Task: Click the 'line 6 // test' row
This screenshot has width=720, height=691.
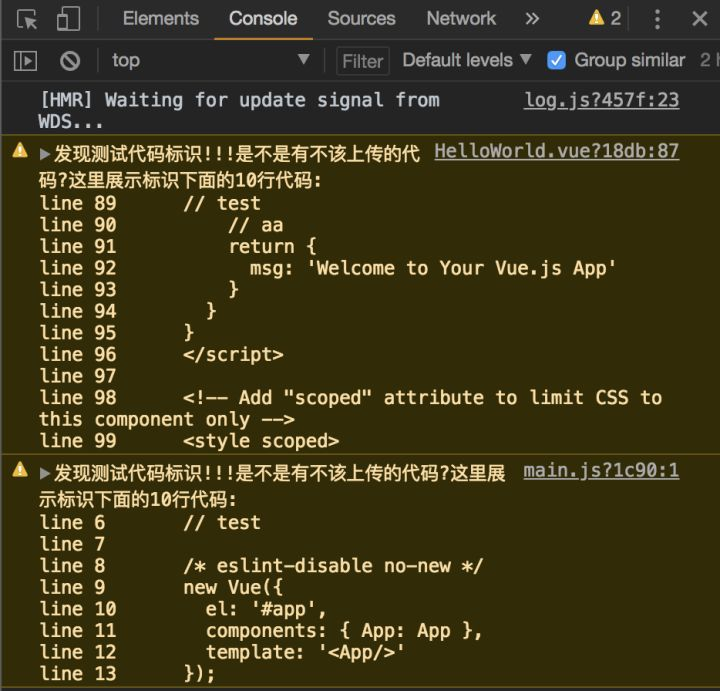Action: point(150,522)
